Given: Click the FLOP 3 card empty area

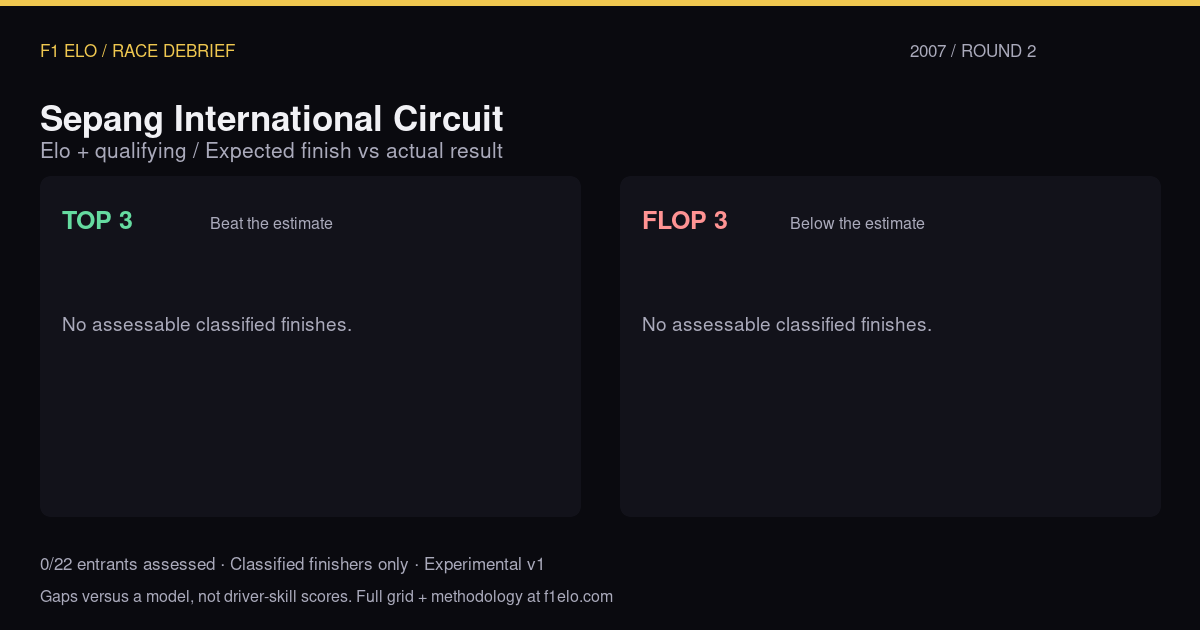Looking at the screenshot, I should tap(890, 430).
